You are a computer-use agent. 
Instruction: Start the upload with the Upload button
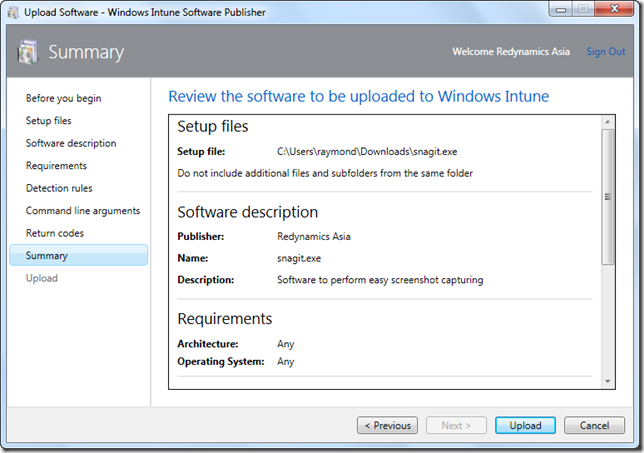[525, 425]
